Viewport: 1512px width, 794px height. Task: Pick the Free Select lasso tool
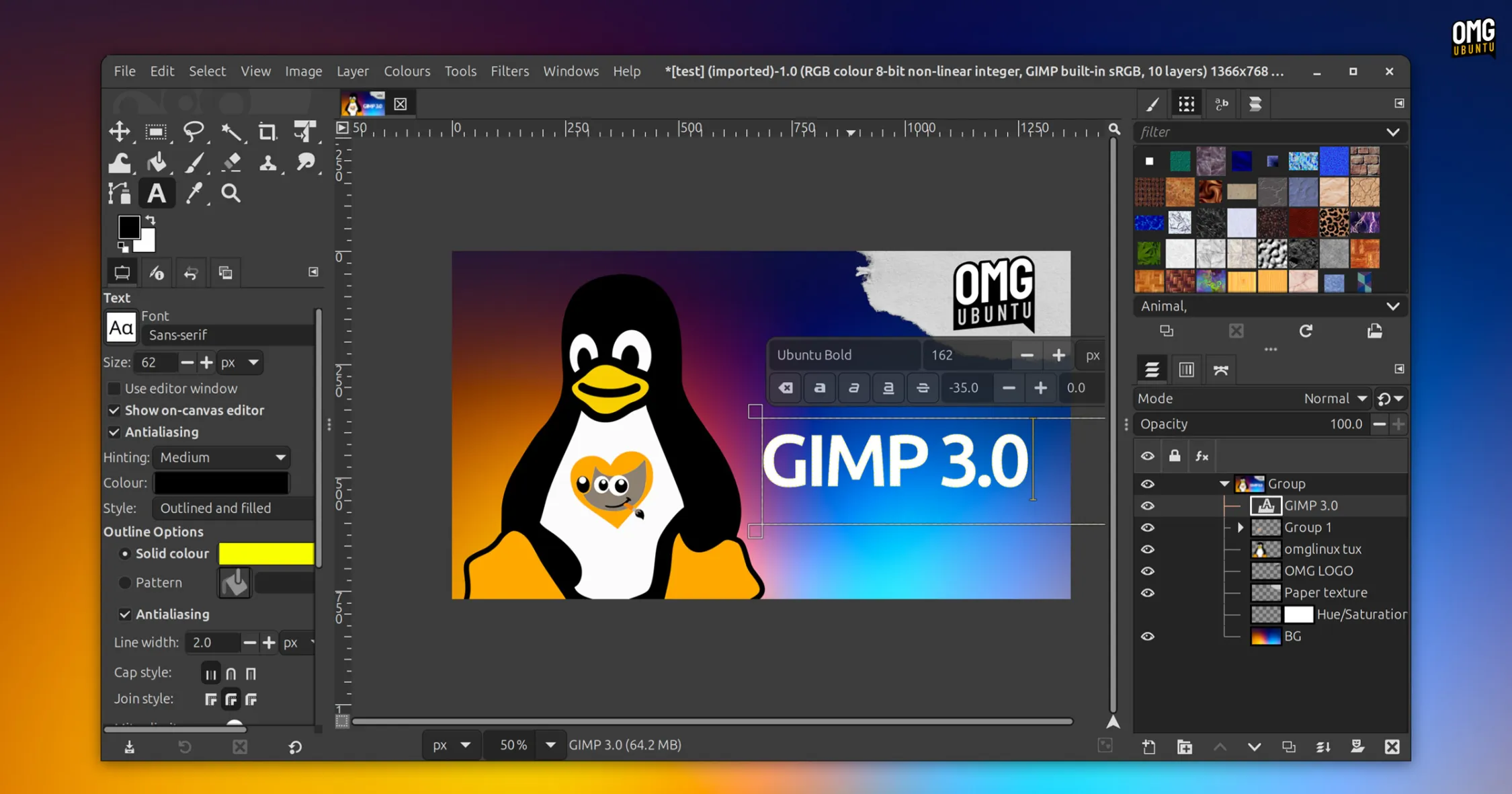[194, 132]
